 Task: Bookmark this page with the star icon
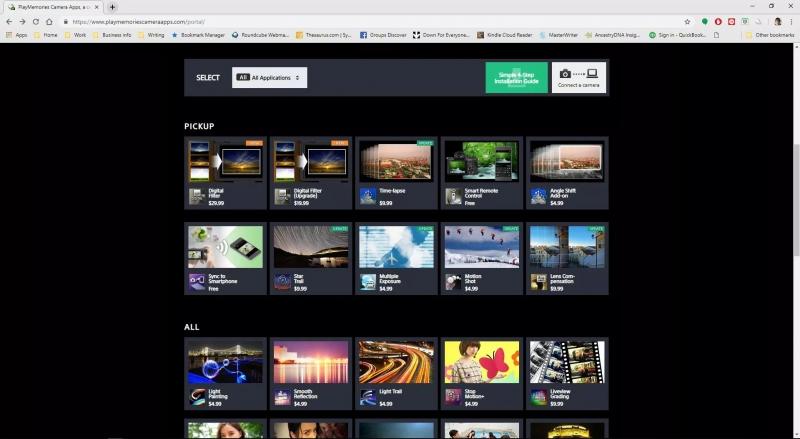pyautogui.click(x=687, y=21)
